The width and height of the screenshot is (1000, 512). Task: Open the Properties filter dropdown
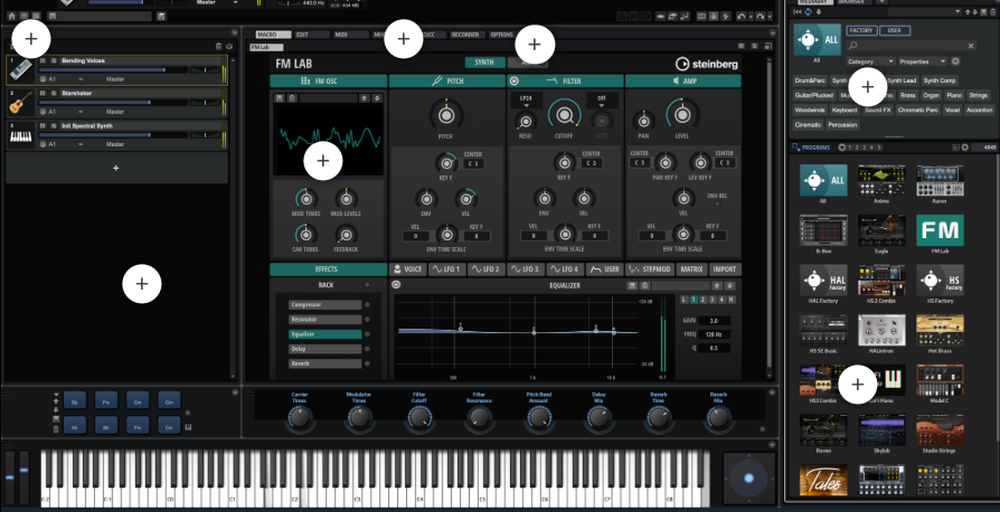pos(923,61)
